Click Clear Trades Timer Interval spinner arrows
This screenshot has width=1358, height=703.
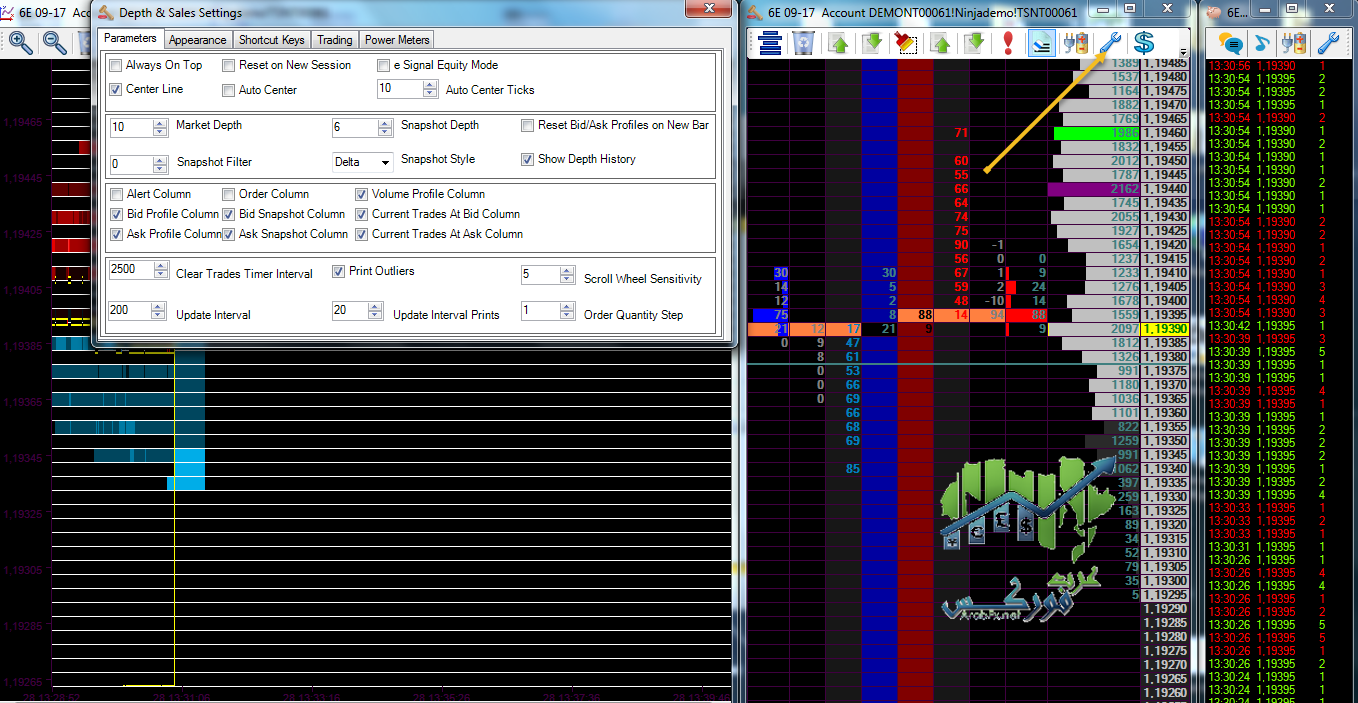pyautogui.click(x=160, y=270)
